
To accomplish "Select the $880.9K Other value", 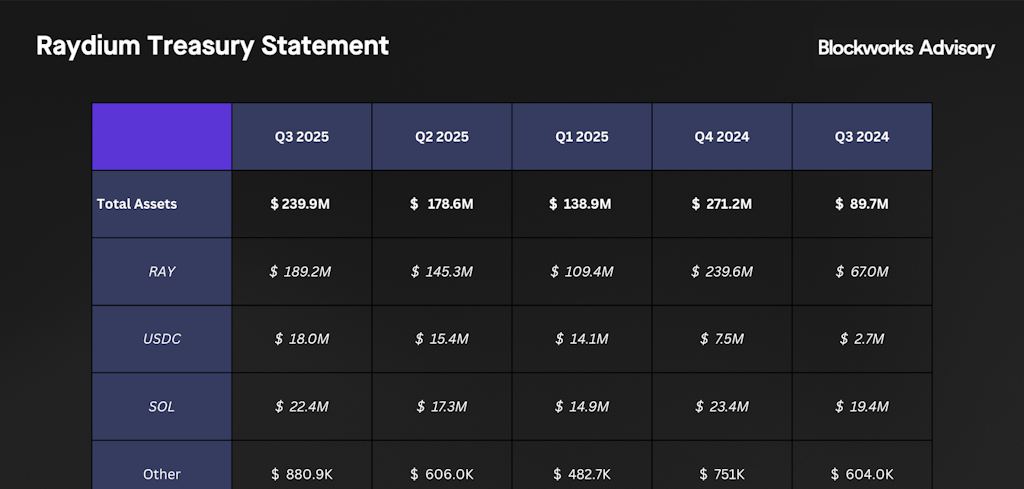I will 301,473.
